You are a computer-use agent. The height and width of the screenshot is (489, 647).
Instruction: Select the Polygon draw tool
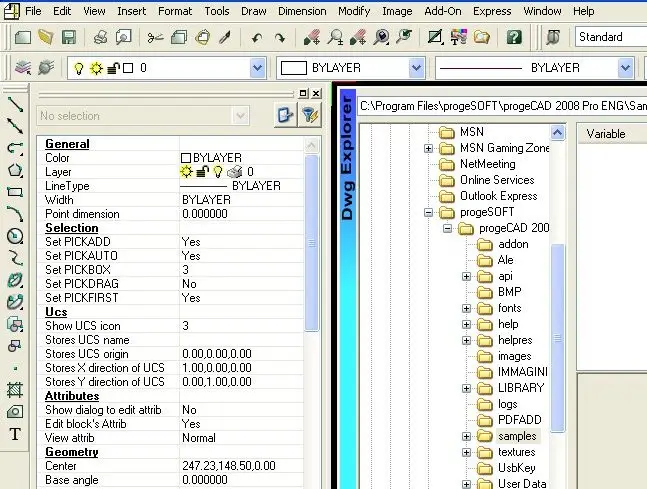[x=15, y=170]
